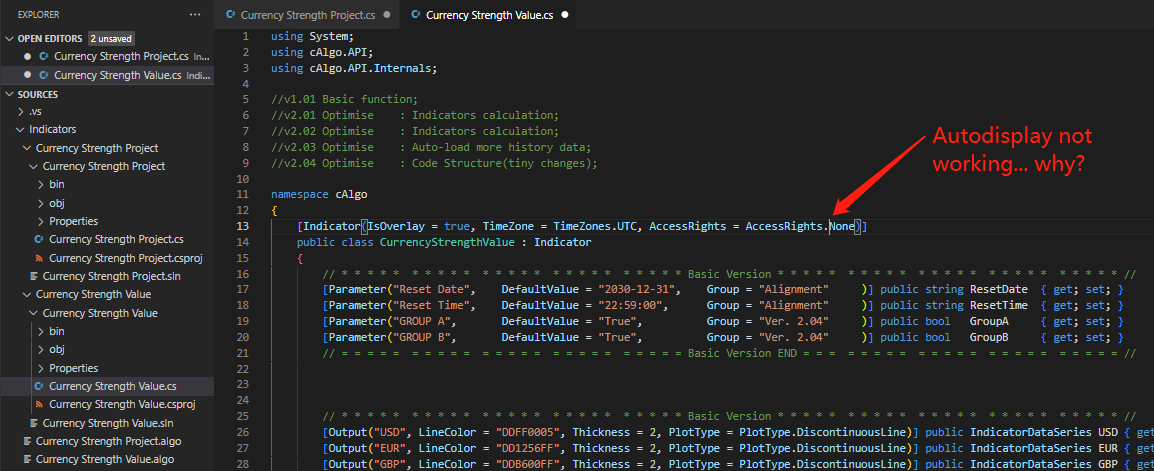Click "using cAlgo.API.Internals;" line
Screen dimensions: 1154x471
pyautogui.click(x=354, y=68)
